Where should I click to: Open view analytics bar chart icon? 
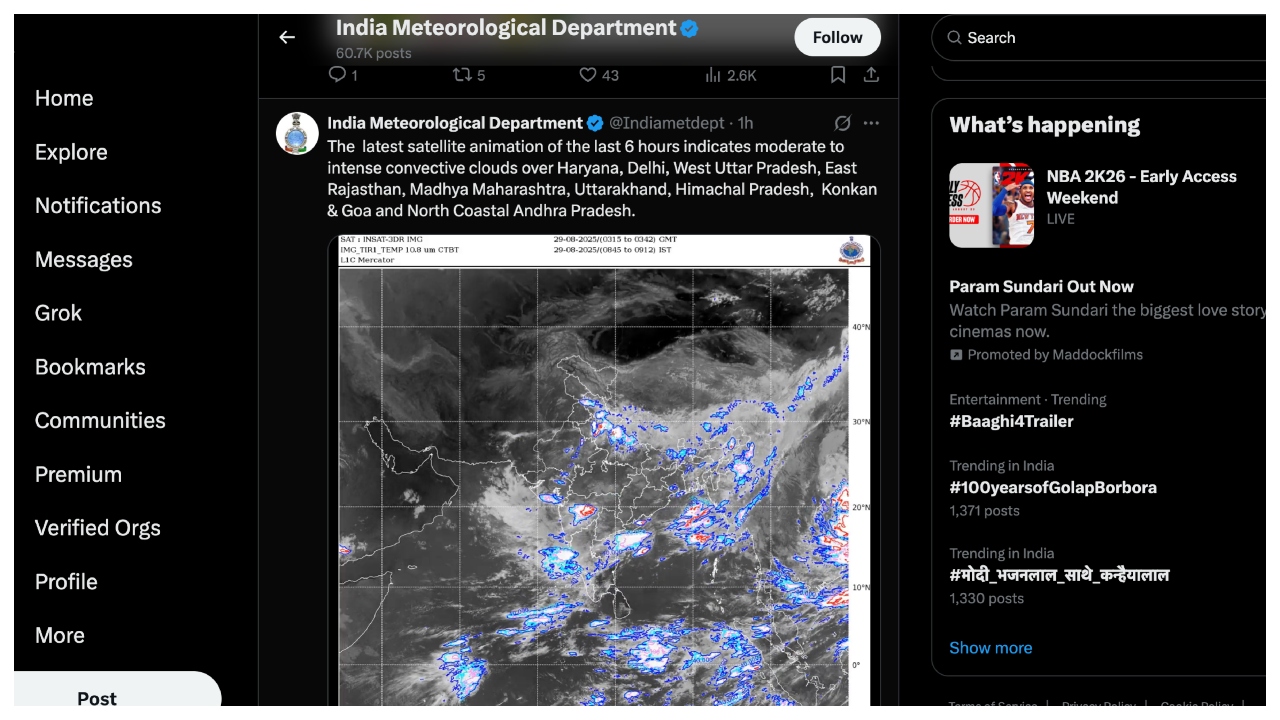pos(713,75)
